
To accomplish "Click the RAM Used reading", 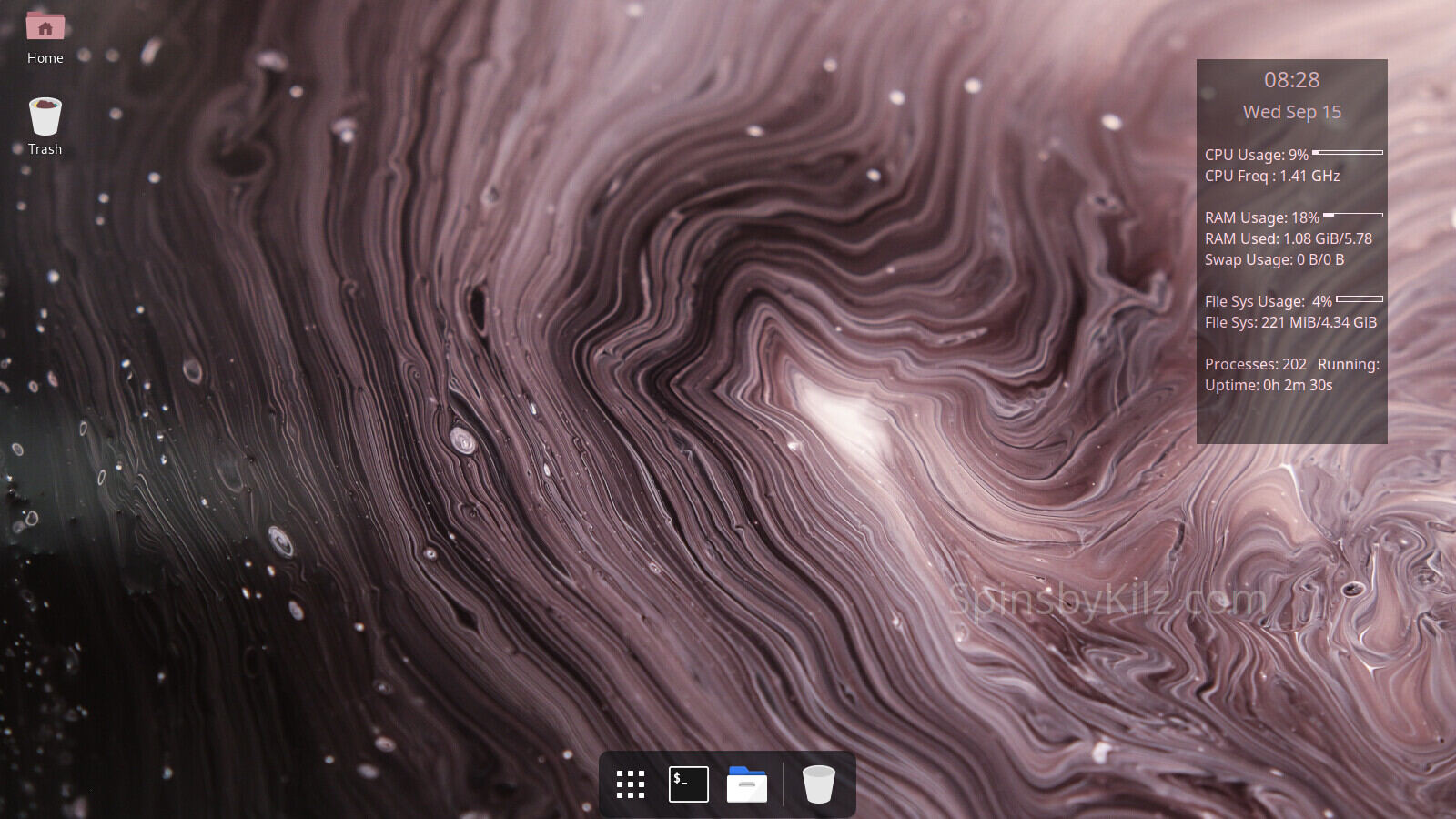I will (1288, 238).
